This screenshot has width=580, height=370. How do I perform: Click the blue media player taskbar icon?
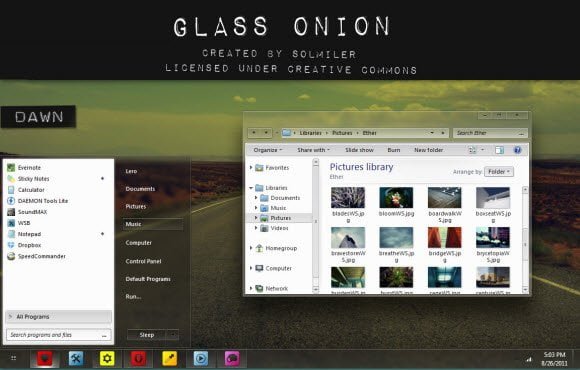coord(200,358)
